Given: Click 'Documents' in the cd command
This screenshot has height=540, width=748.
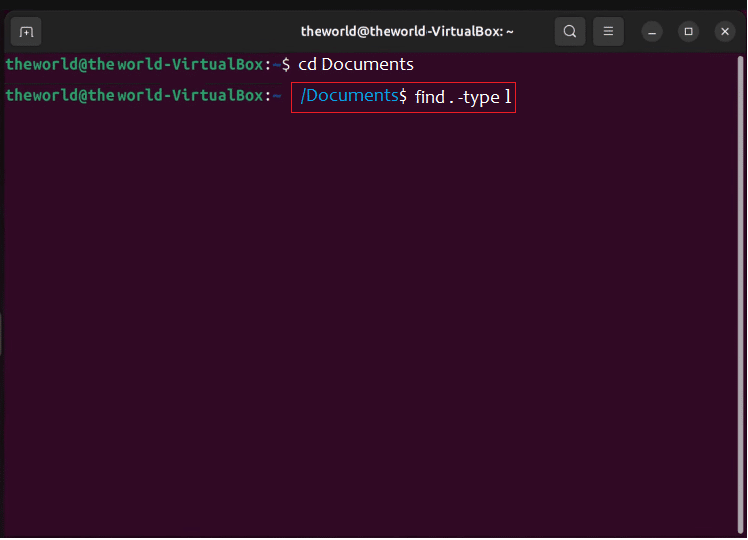Looking at the screenshot, I should pyautogui.click(x=367, y=64).
